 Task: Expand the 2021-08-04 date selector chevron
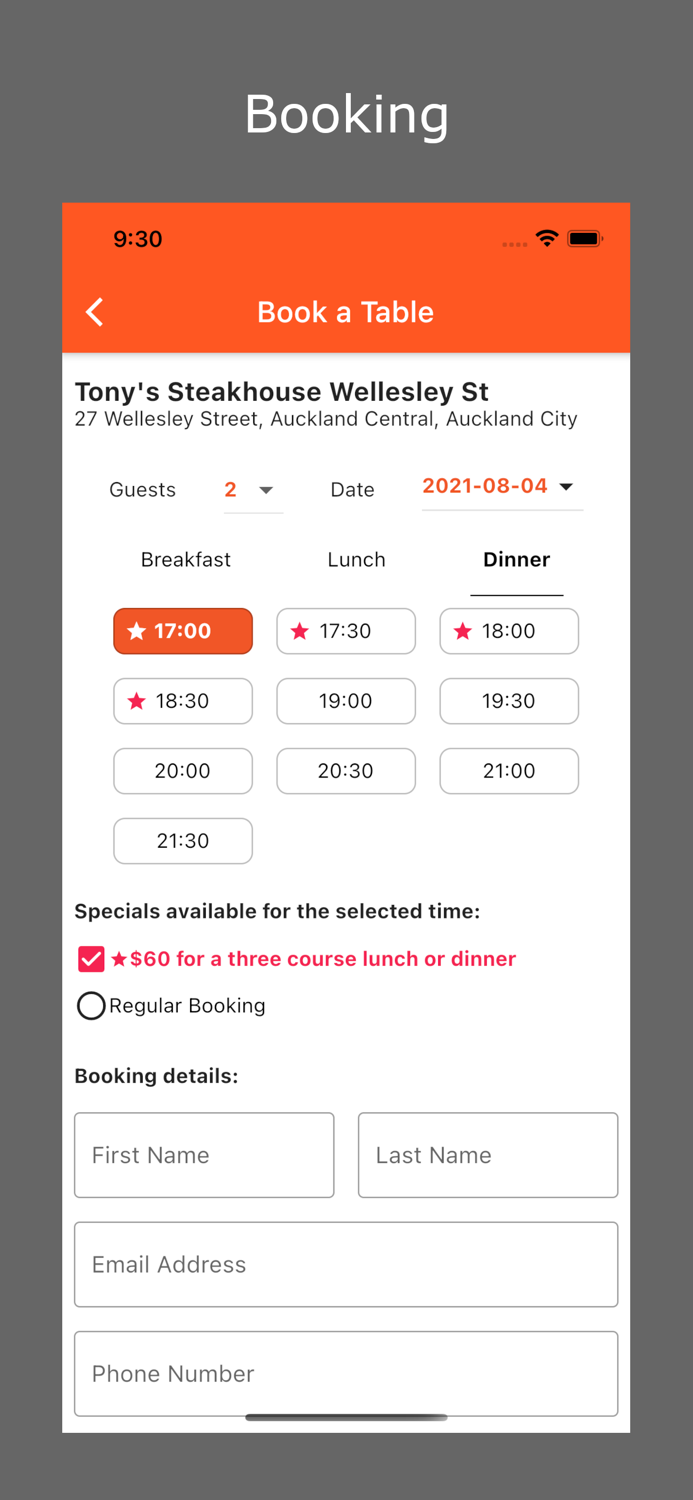click(x=566, y=487)
